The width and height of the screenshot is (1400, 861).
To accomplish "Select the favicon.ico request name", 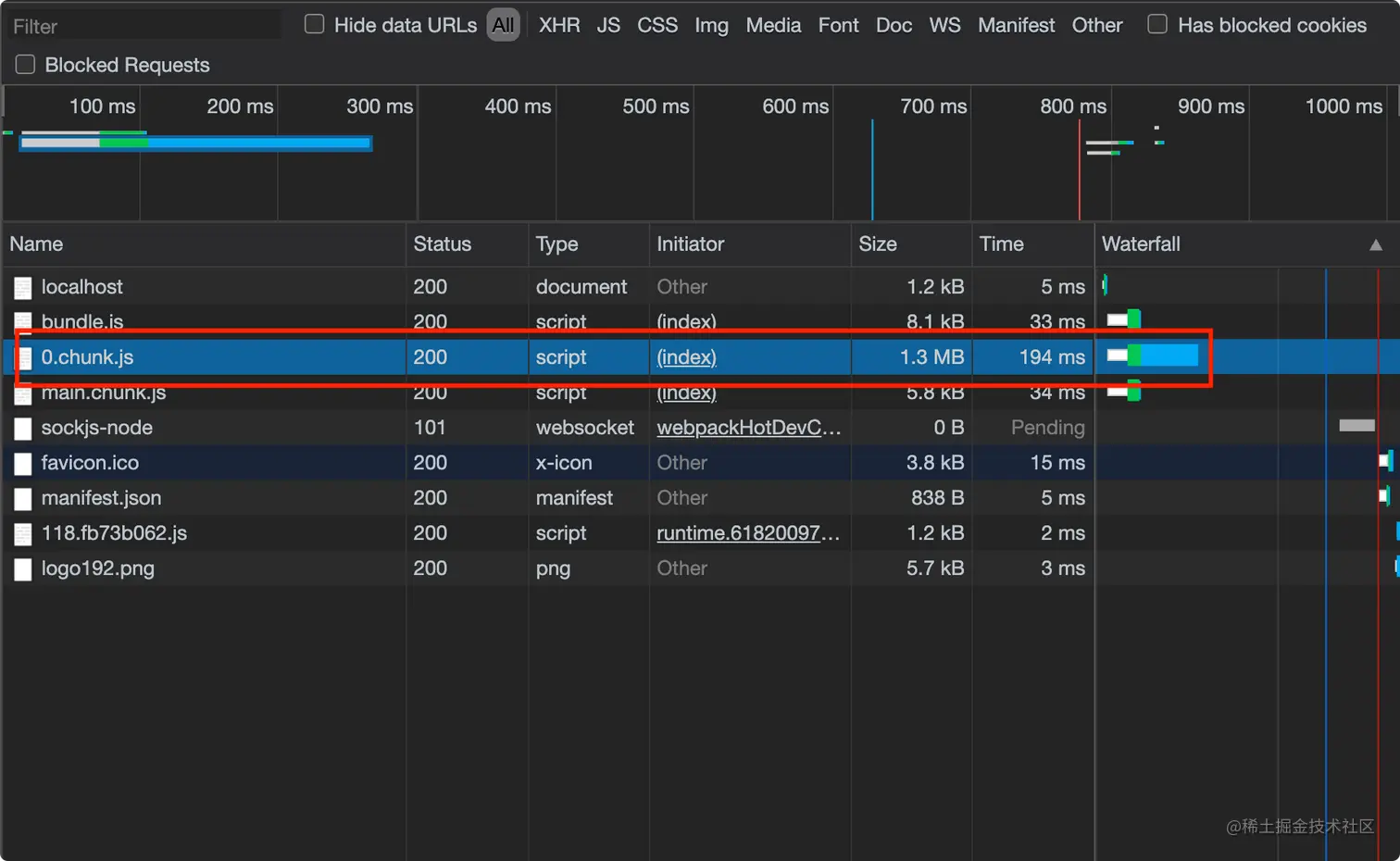I will (x=90, y=463).
